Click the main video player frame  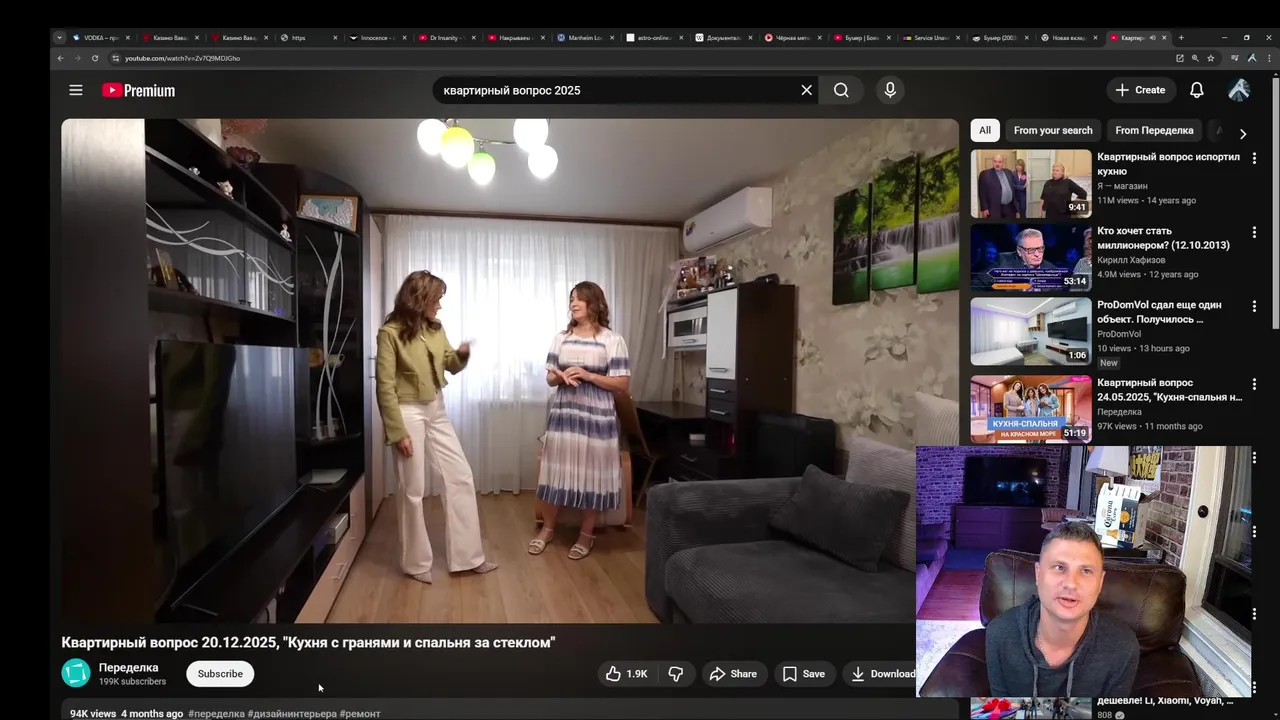coord(510,371)
